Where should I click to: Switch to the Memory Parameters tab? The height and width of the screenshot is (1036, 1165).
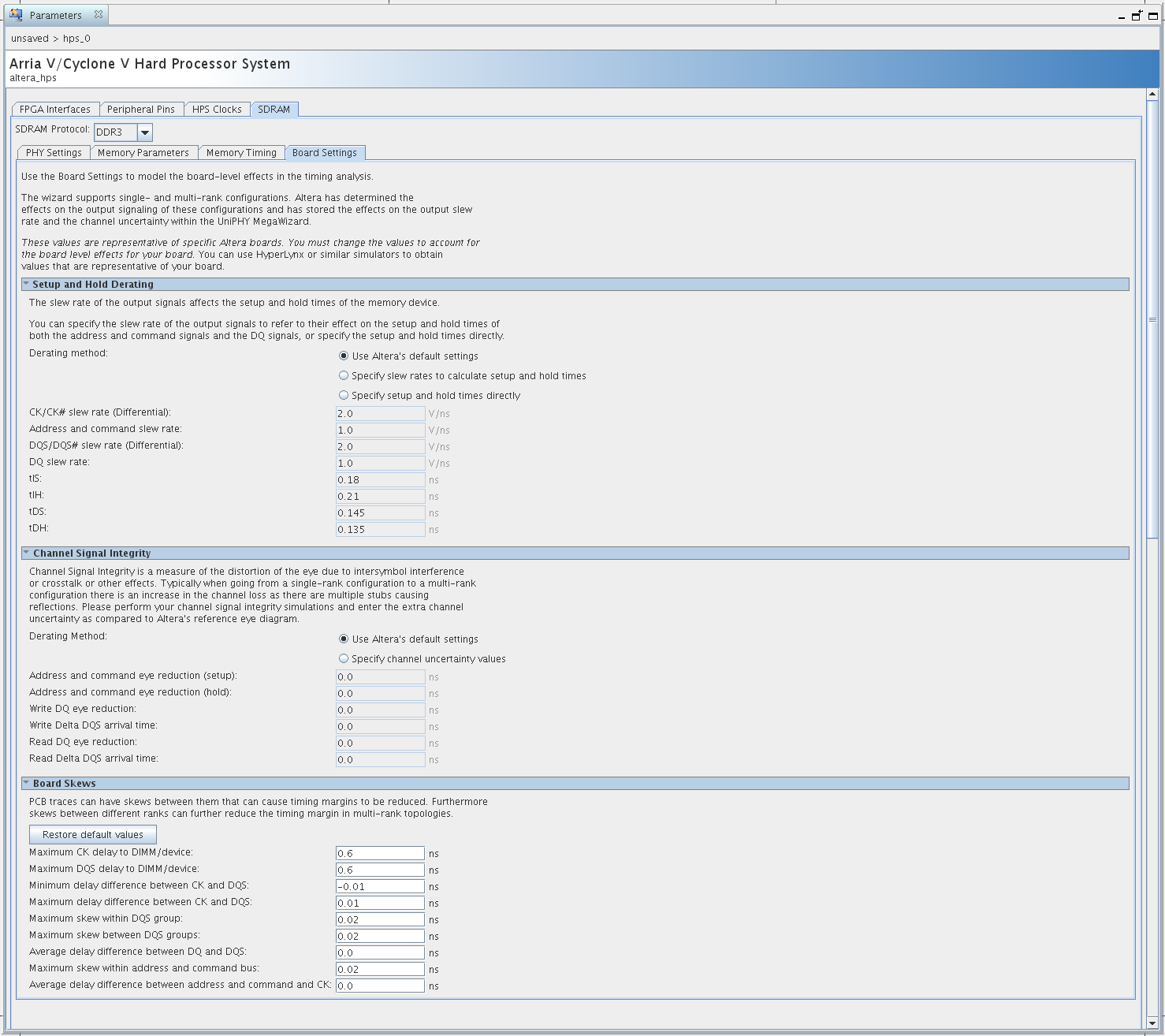click(x=143, y=153)
